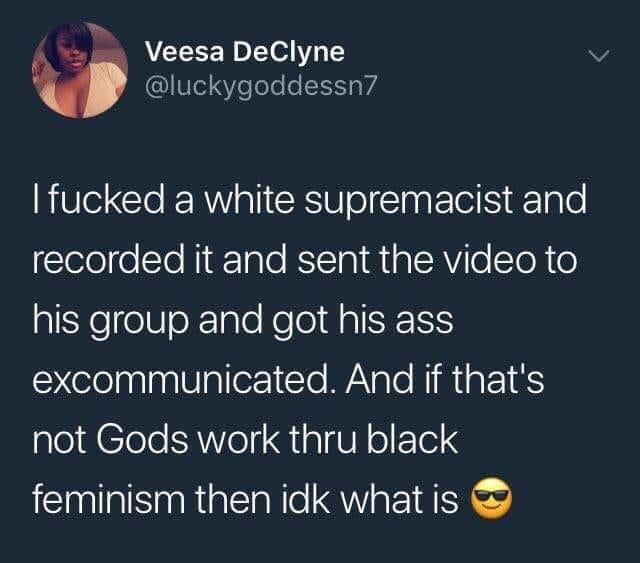Click the word 'work' in the tweet
This screenshot has height=563, width=640.
[x=239, y=439]
